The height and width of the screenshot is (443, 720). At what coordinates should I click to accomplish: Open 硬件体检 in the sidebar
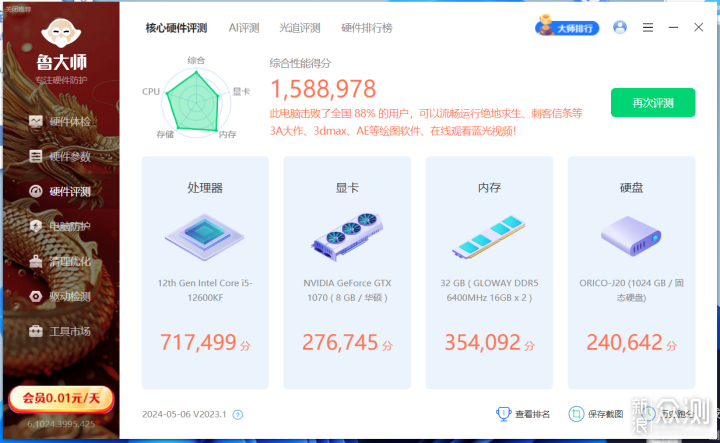click(x=60, y=122)
